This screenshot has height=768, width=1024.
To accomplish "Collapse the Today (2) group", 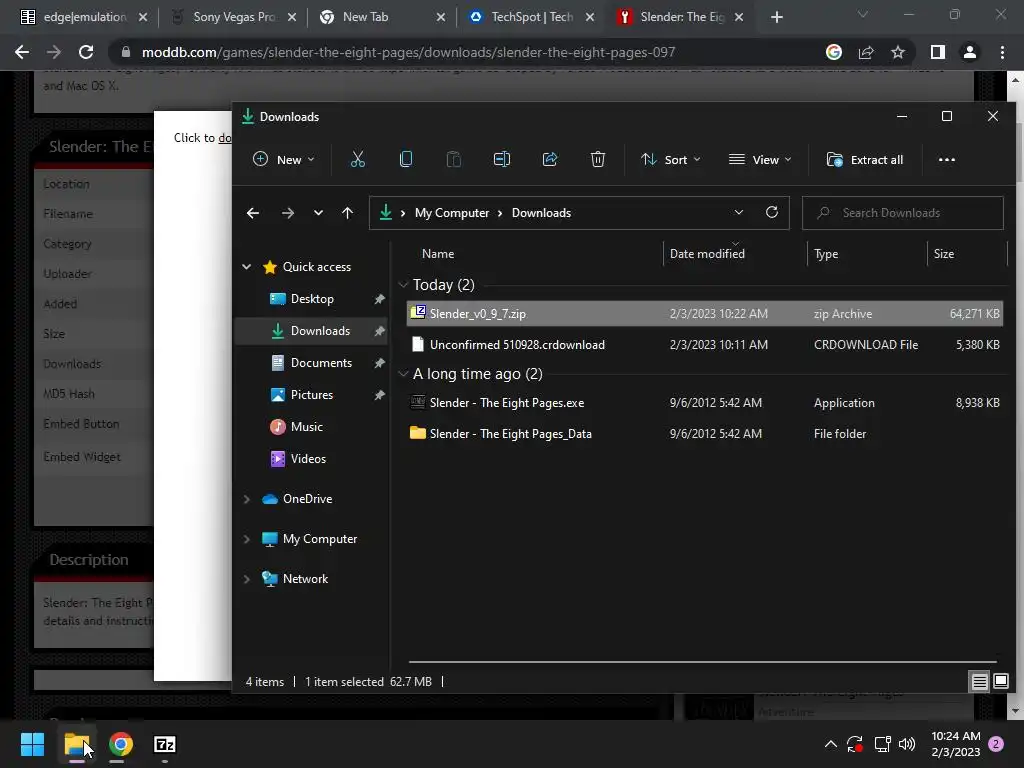I will (404, 284).
